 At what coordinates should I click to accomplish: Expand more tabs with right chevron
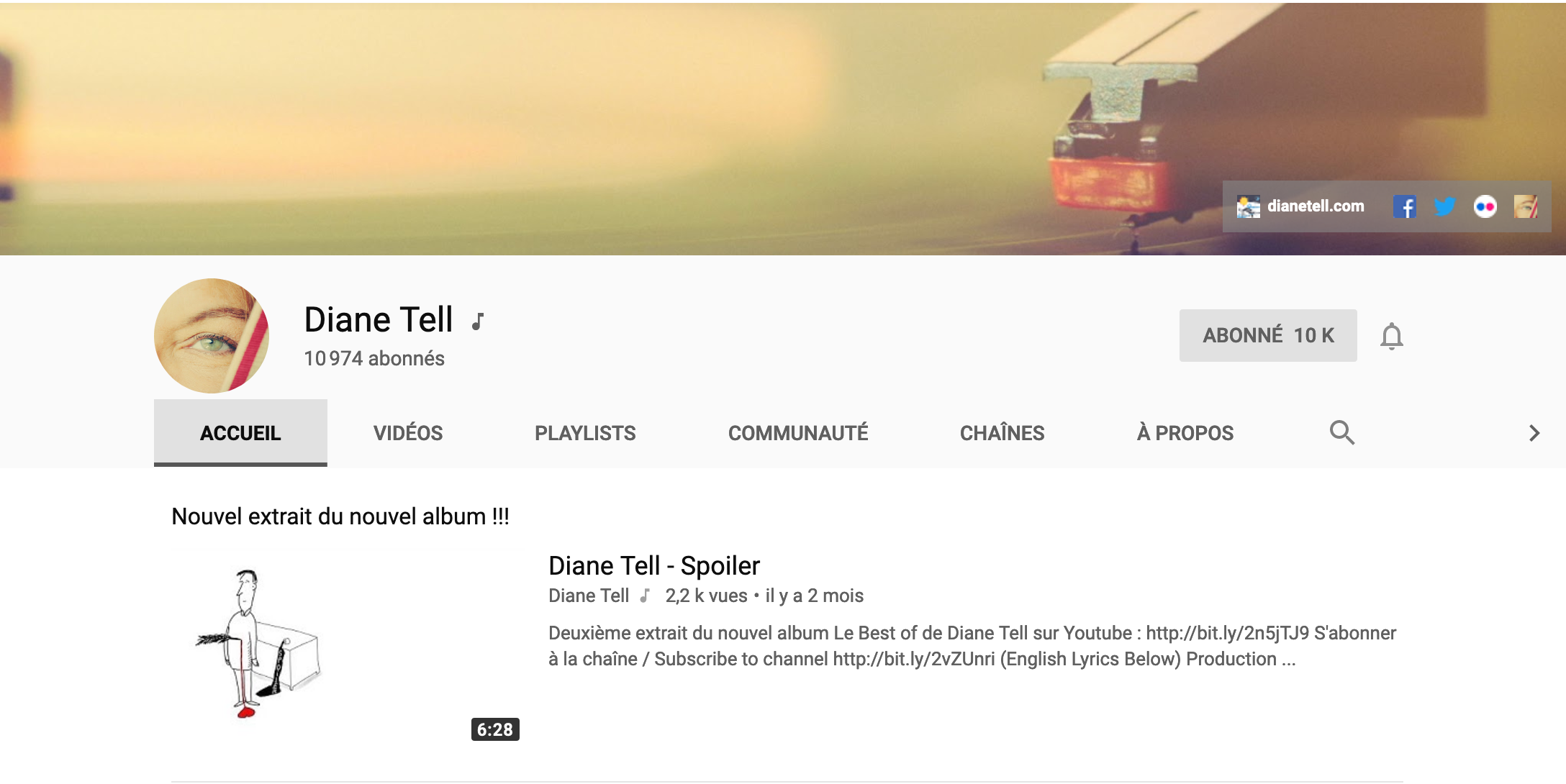(x=1534, y=432)
